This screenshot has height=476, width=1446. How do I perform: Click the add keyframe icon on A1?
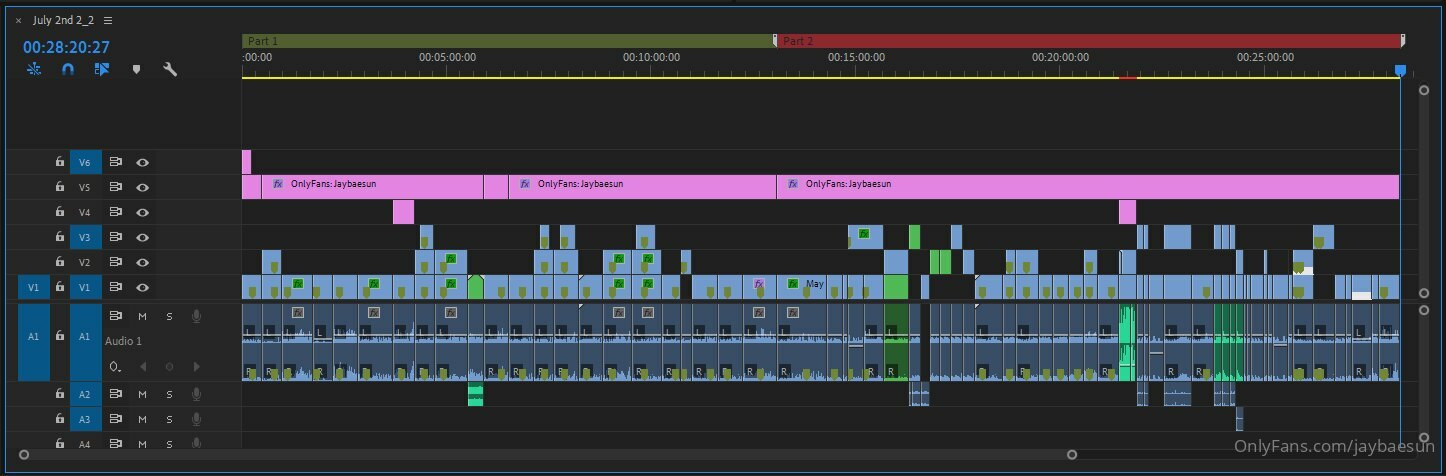169,367
